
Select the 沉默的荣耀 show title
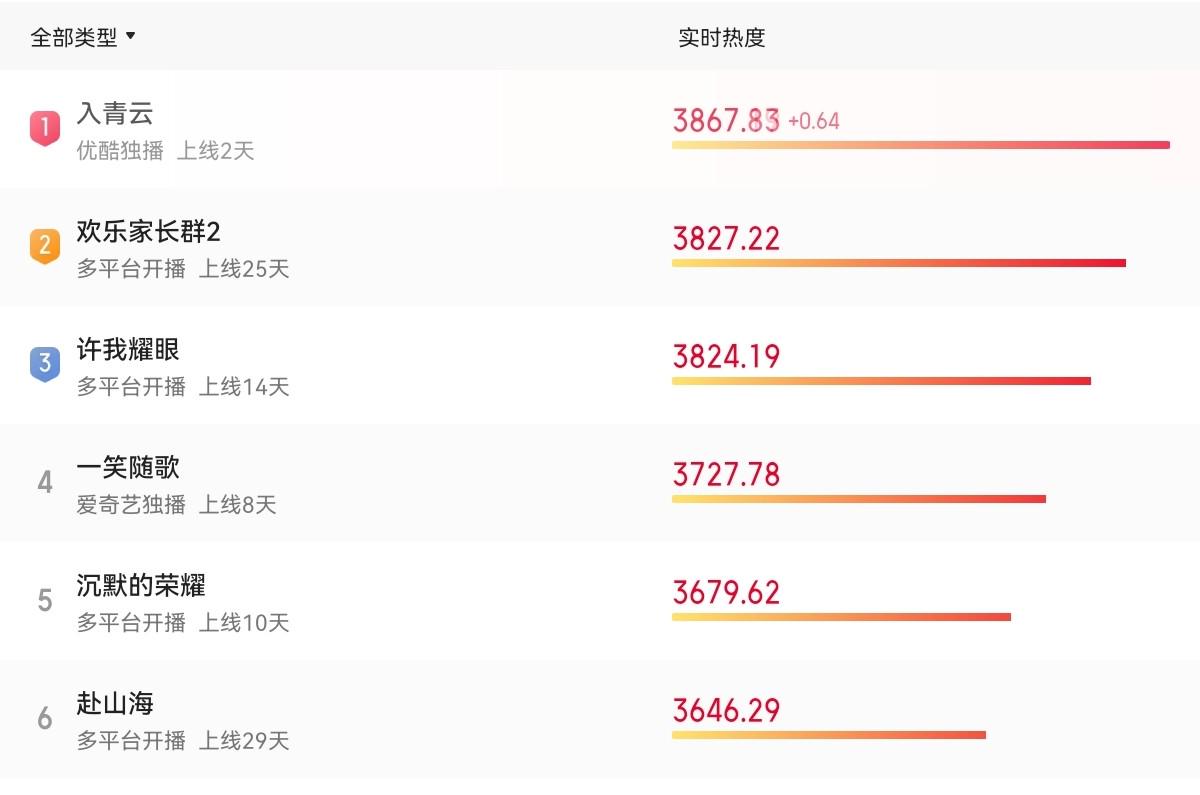[141, 586]
